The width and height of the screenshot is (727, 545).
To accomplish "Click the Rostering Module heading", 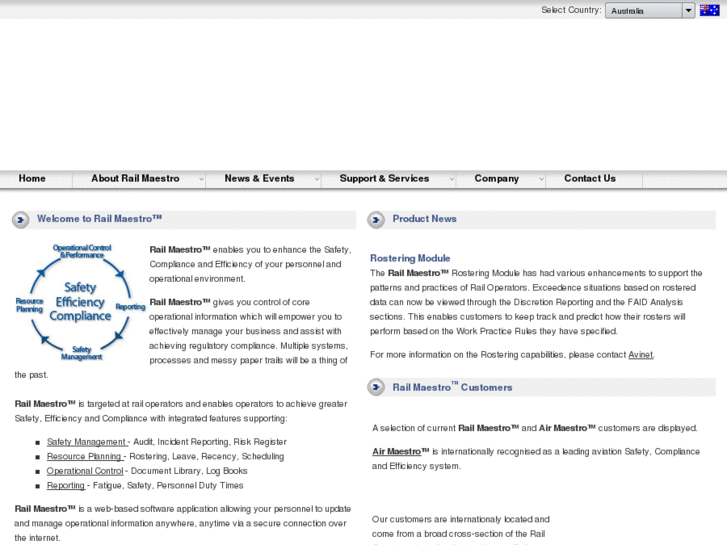I will (410, 258).
